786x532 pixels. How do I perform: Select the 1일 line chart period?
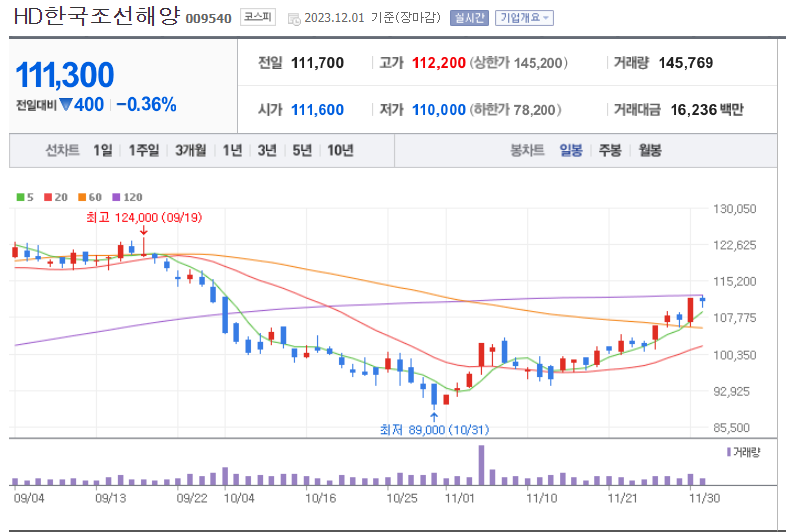click(x=103, y=151)
